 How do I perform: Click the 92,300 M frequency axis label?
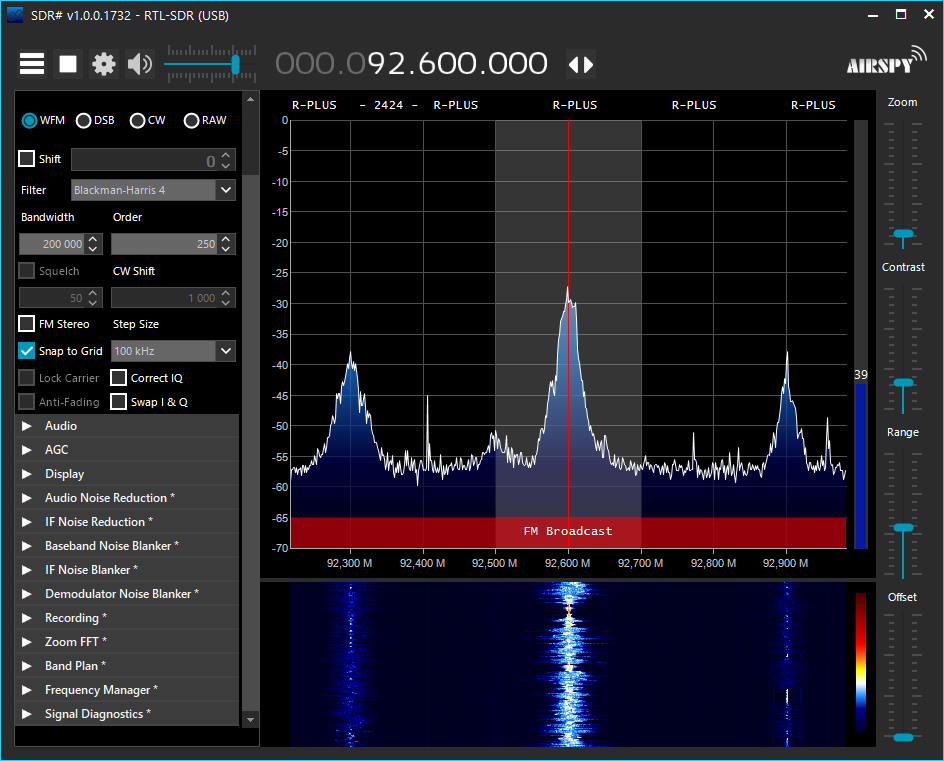coord(349,564)
